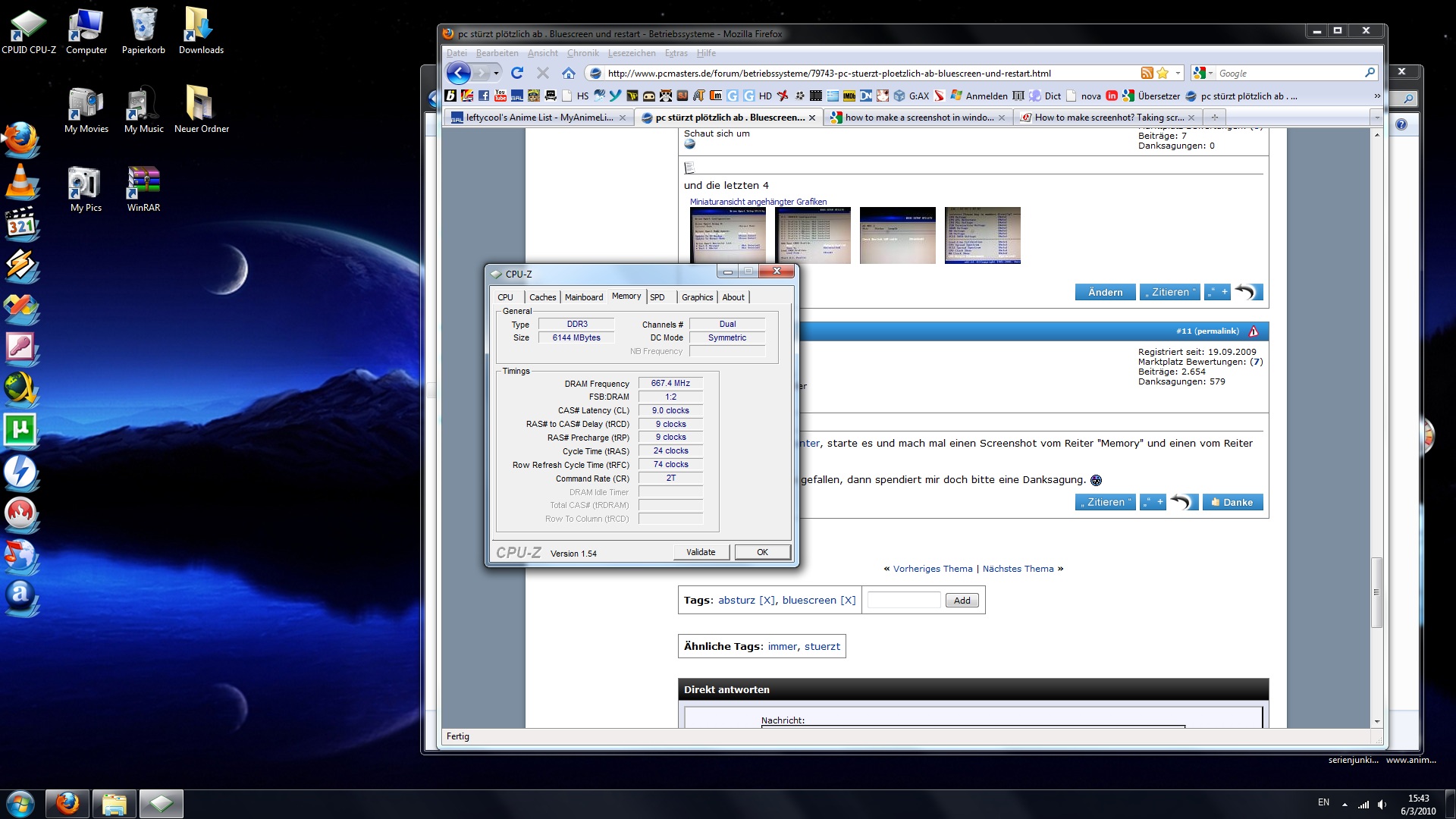Launch Winamp from the left dock
The image size is (1456, 819).
coord(21,265)
